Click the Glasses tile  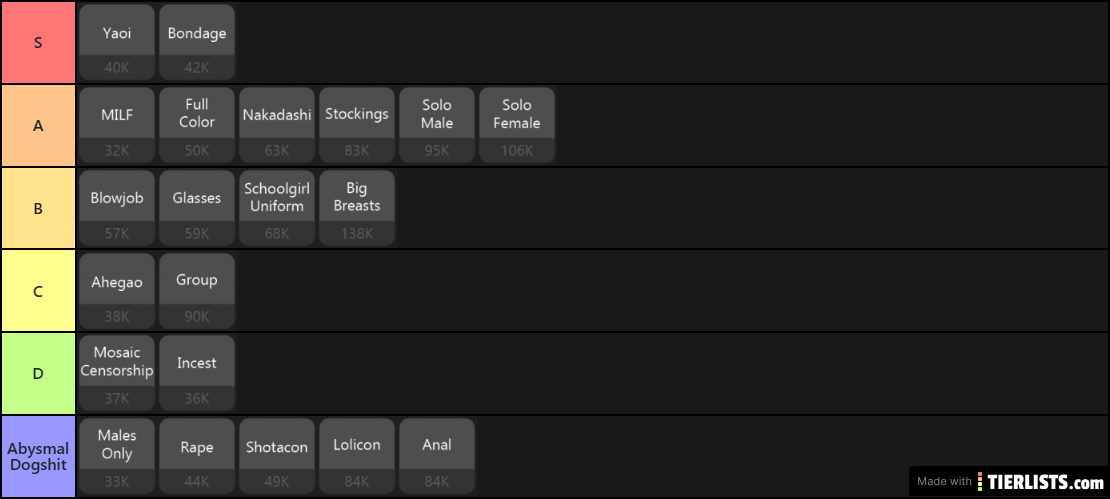[197, 208]
